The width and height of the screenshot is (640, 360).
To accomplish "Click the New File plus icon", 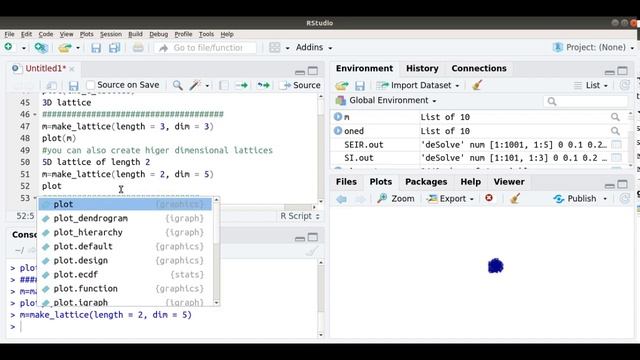I will tap(8, 47).
